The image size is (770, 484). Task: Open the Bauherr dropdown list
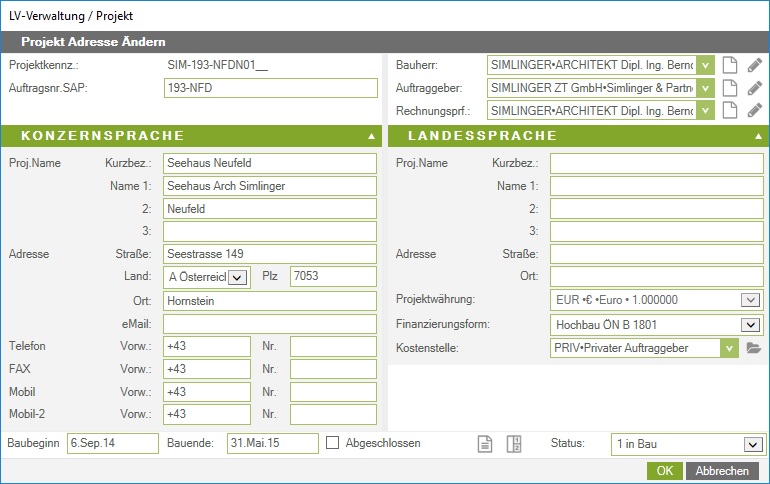tap(706, 65)
